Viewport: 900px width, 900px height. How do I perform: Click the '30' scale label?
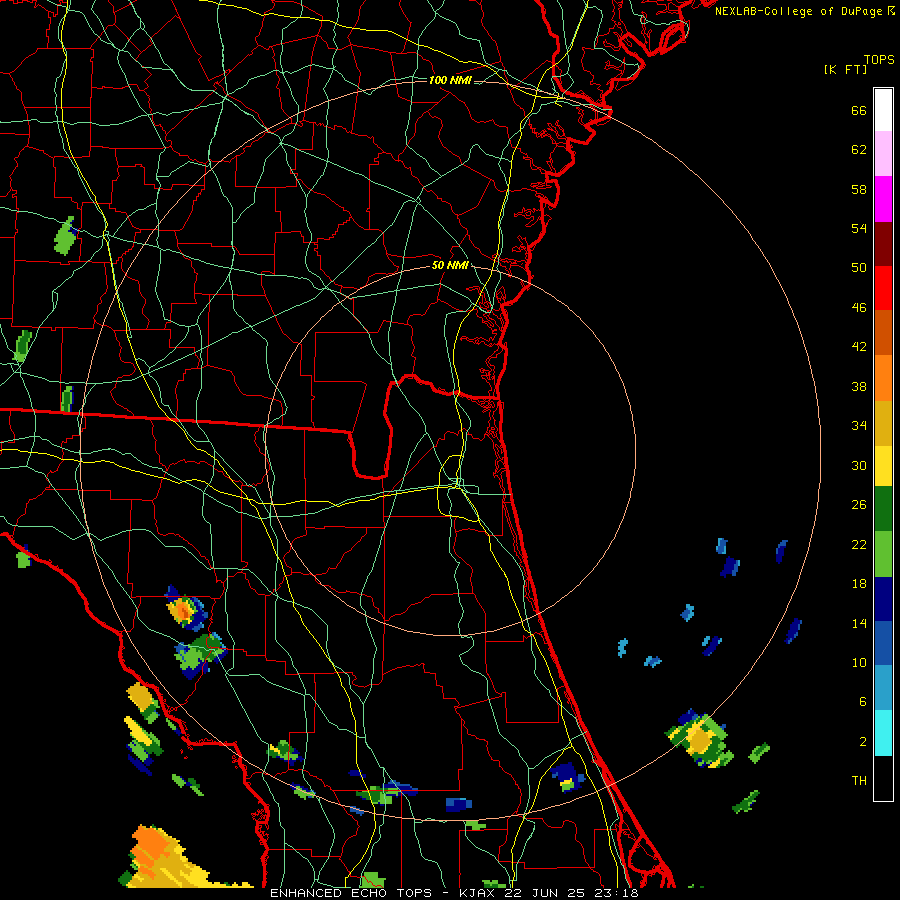click(859, 465)
